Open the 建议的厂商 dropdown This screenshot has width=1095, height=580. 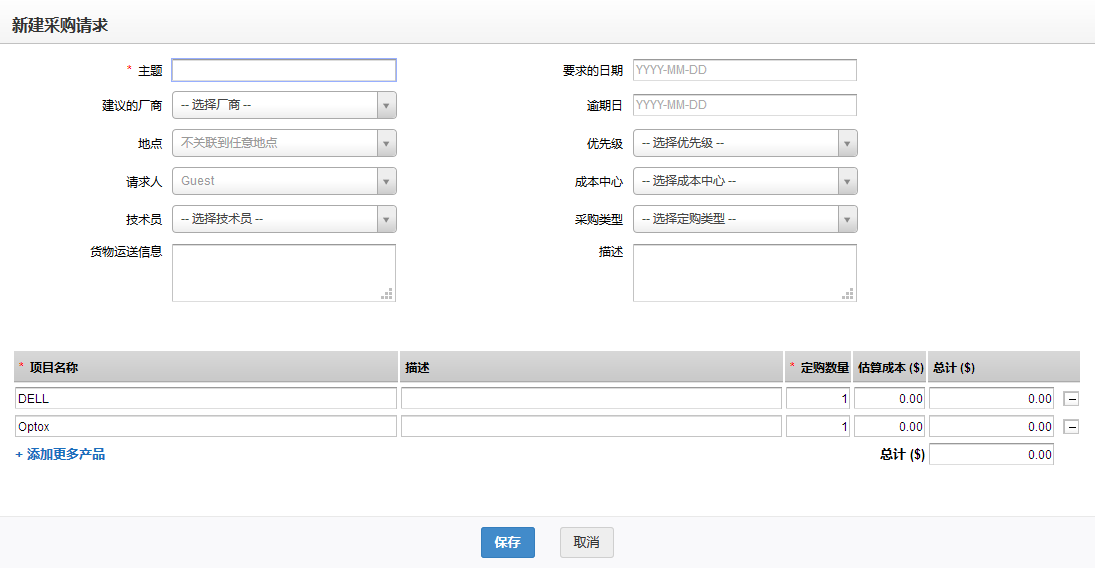click(284, 105)
